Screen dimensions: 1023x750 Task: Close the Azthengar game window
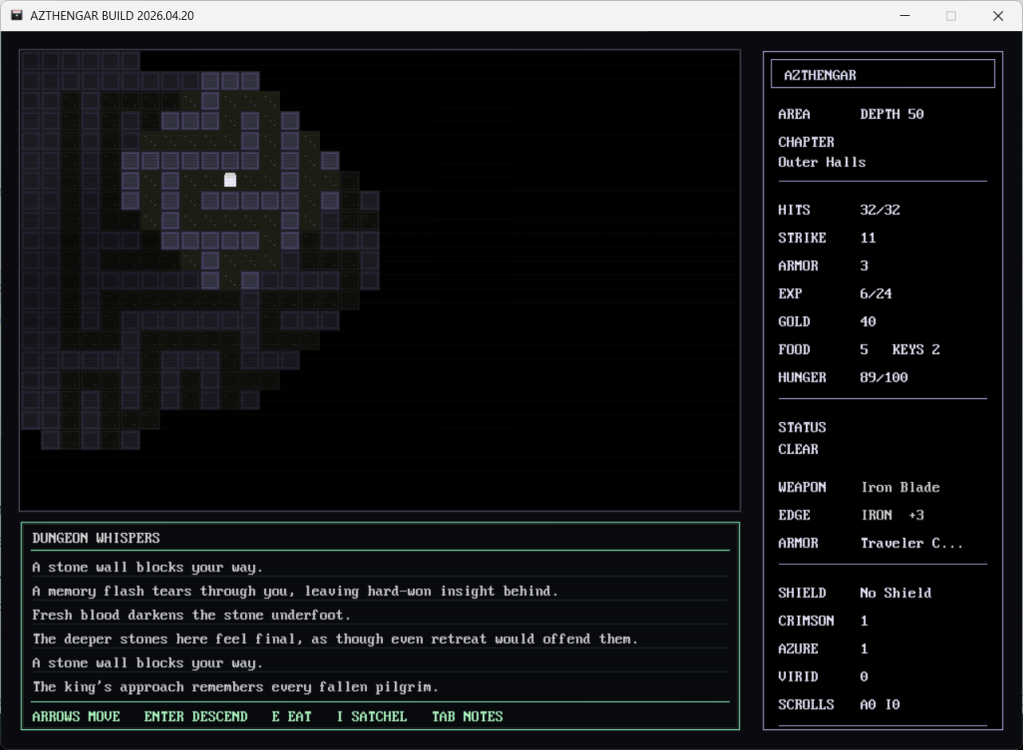(x=997, y=16)
